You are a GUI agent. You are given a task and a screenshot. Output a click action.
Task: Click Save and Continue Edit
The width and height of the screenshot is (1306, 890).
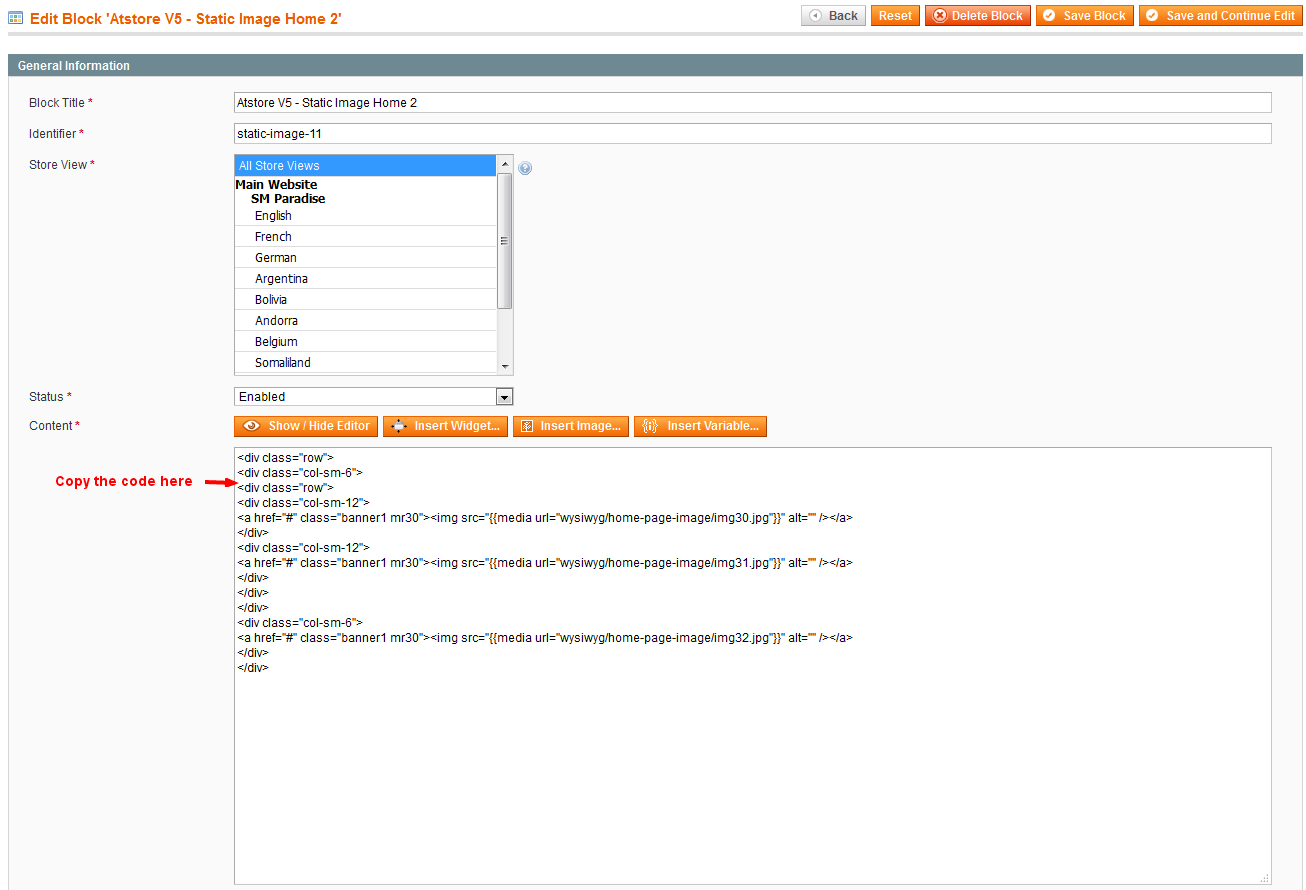point(1220,16)
